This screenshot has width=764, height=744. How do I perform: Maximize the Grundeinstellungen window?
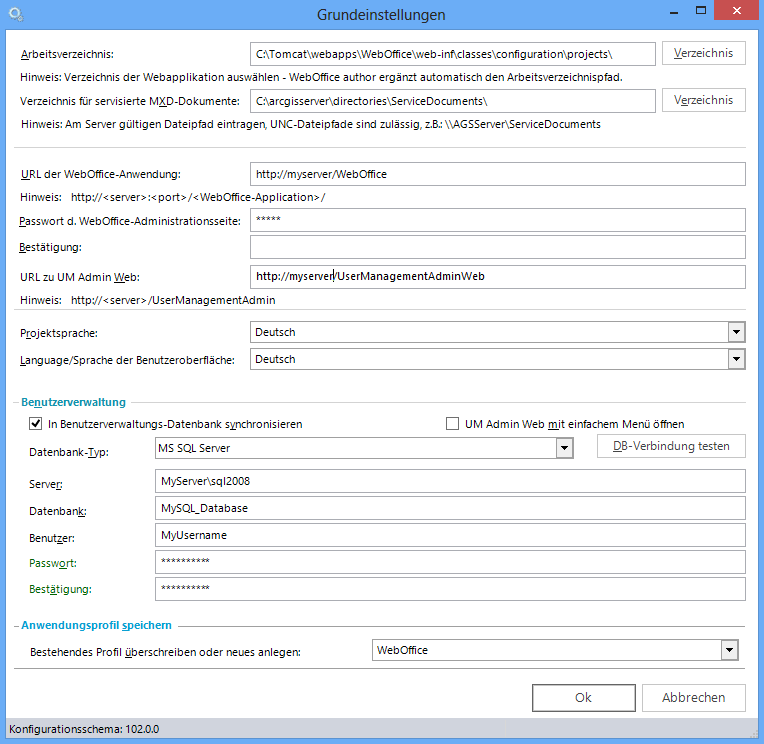click(x=701, y=10)
